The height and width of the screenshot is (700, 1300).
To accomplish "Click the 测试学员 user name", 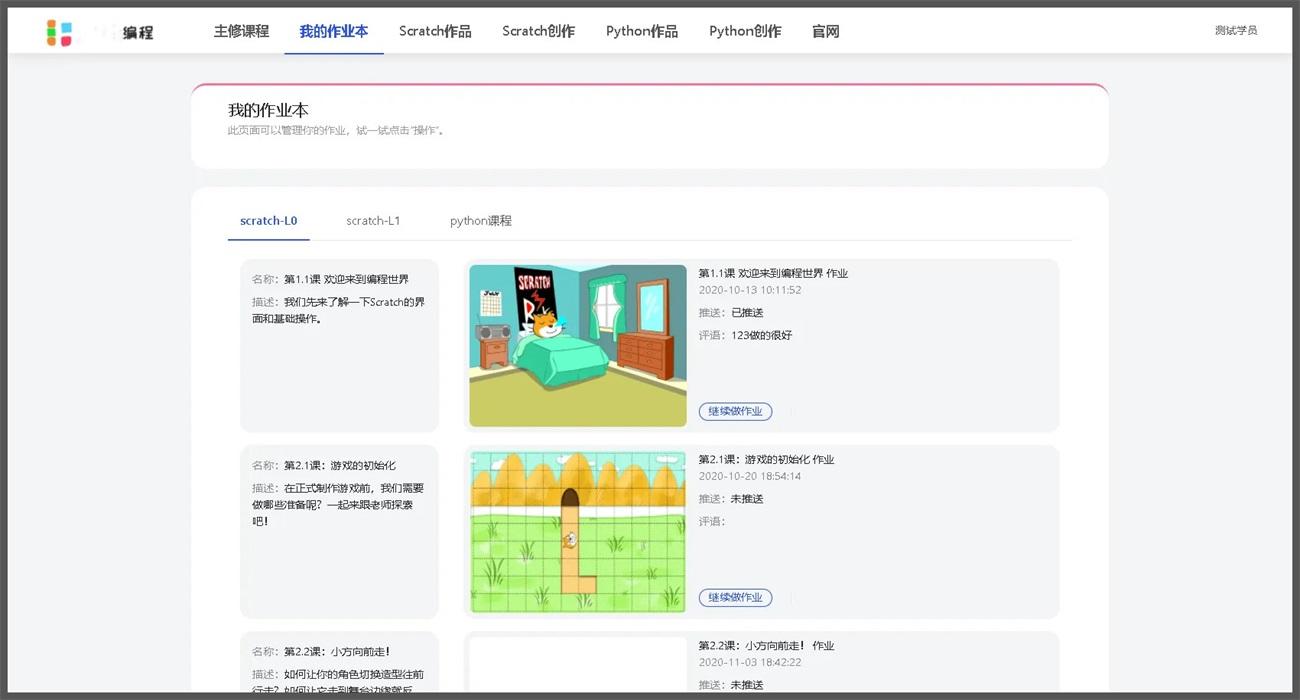I will coord(1236,31).
